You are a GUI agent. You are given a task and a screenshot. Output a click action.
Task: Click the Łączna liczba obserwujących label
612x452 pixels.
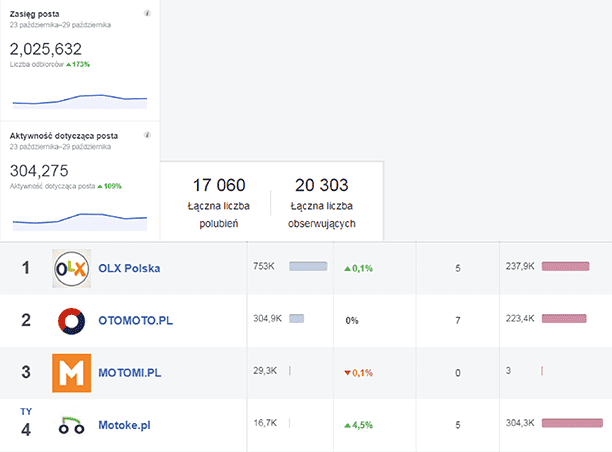click(x=322, y=215)
